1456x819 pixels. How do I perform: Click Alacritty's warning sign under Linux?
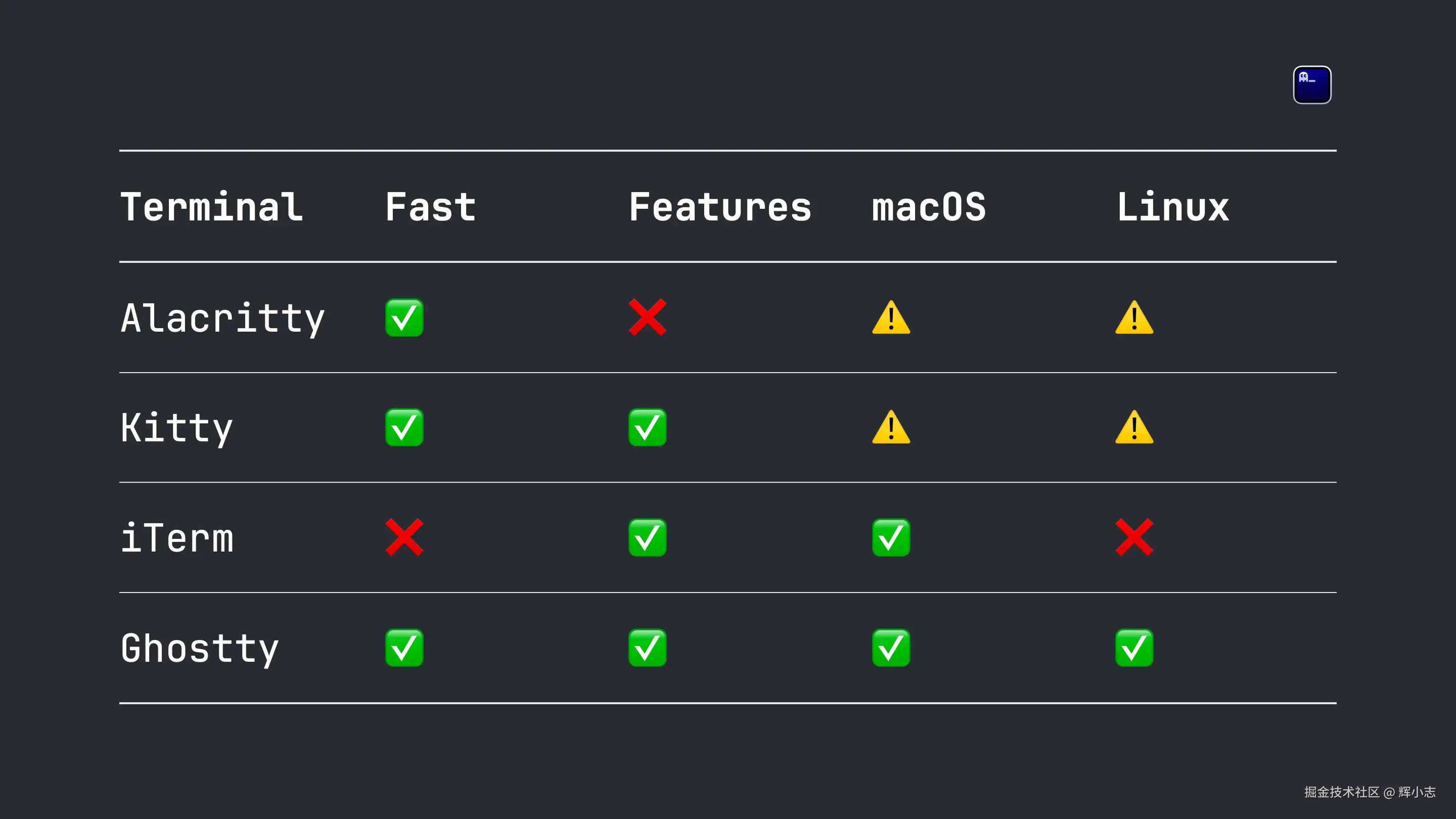[1134, 317]
